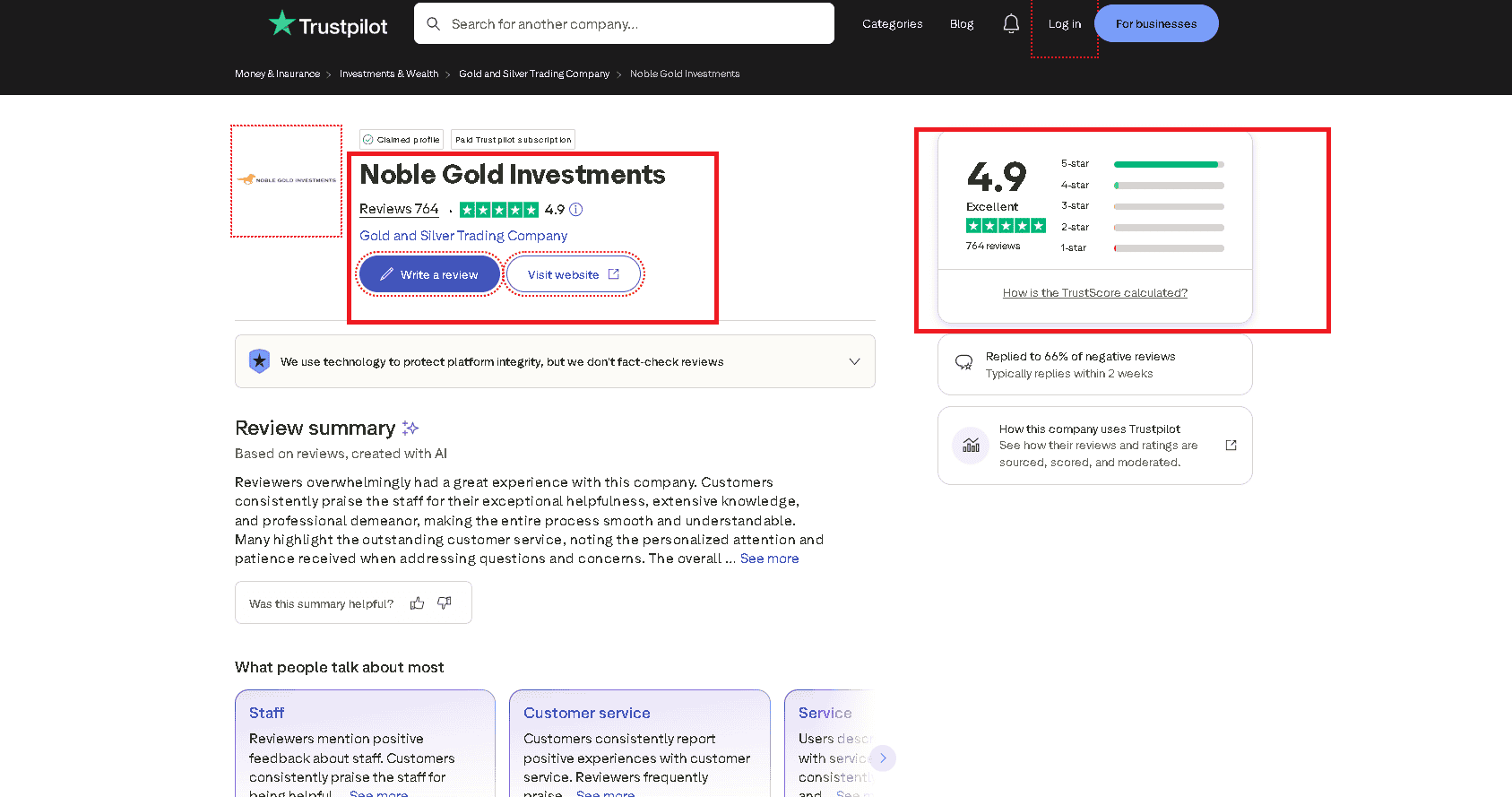Click Visit website button
This screenshot has width=1512, height=797.
point(574,274)
